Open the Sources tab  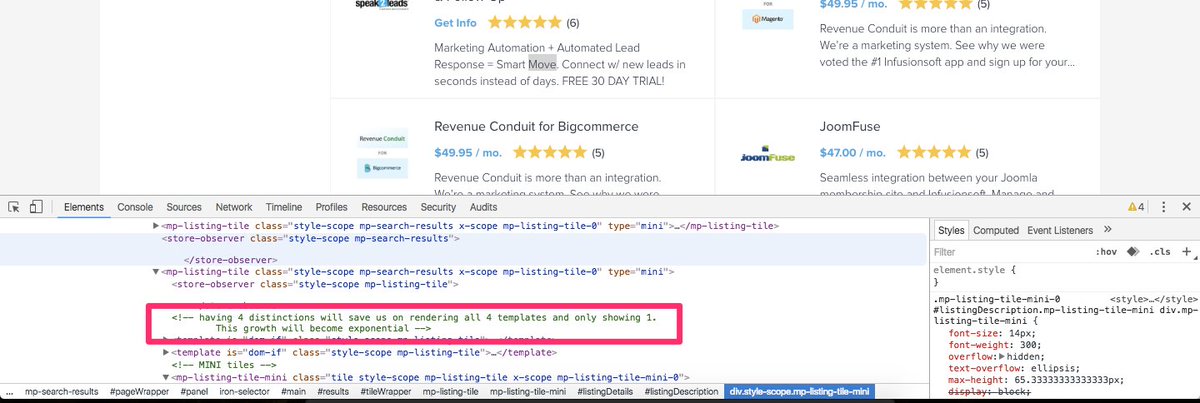click(x=184, y=207)
